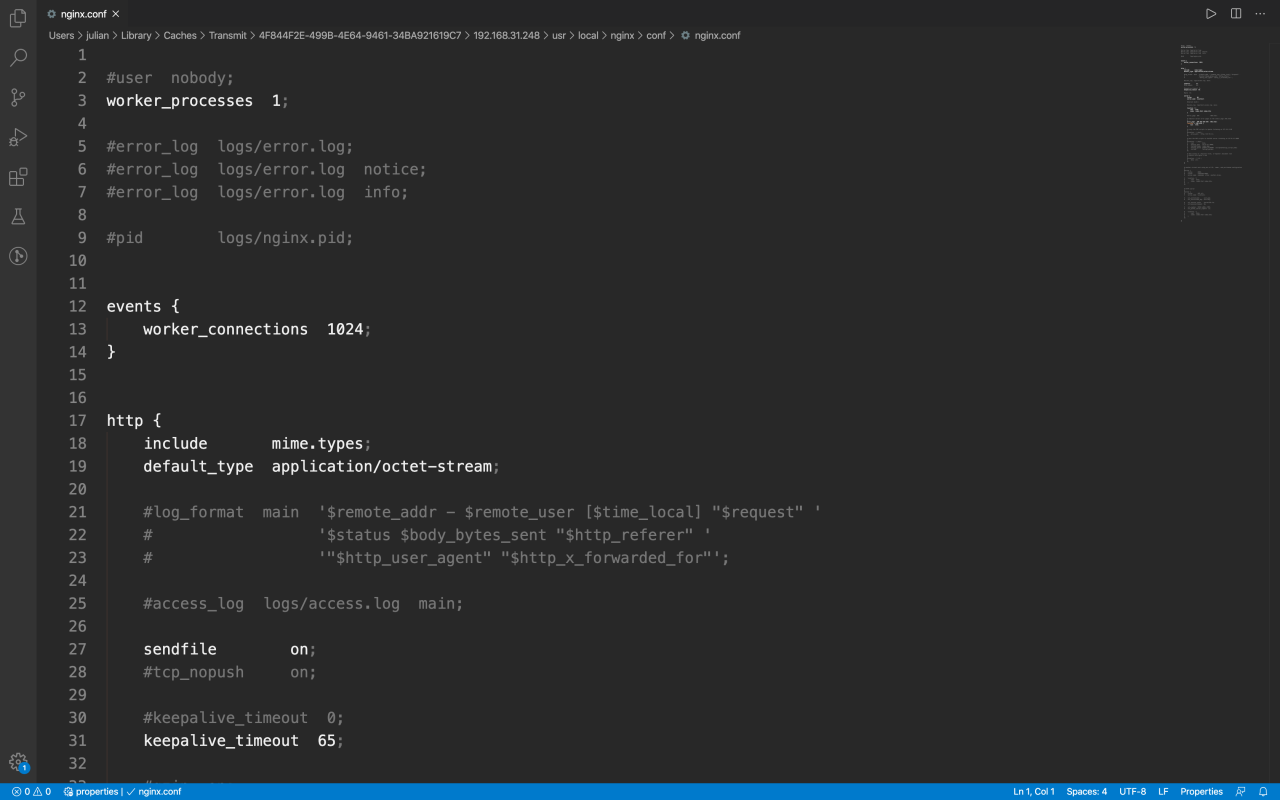Screen dimensions: 1280x800
Task: Click the '#pid logs/nginx.pid;' line
Action: (230, 237)
